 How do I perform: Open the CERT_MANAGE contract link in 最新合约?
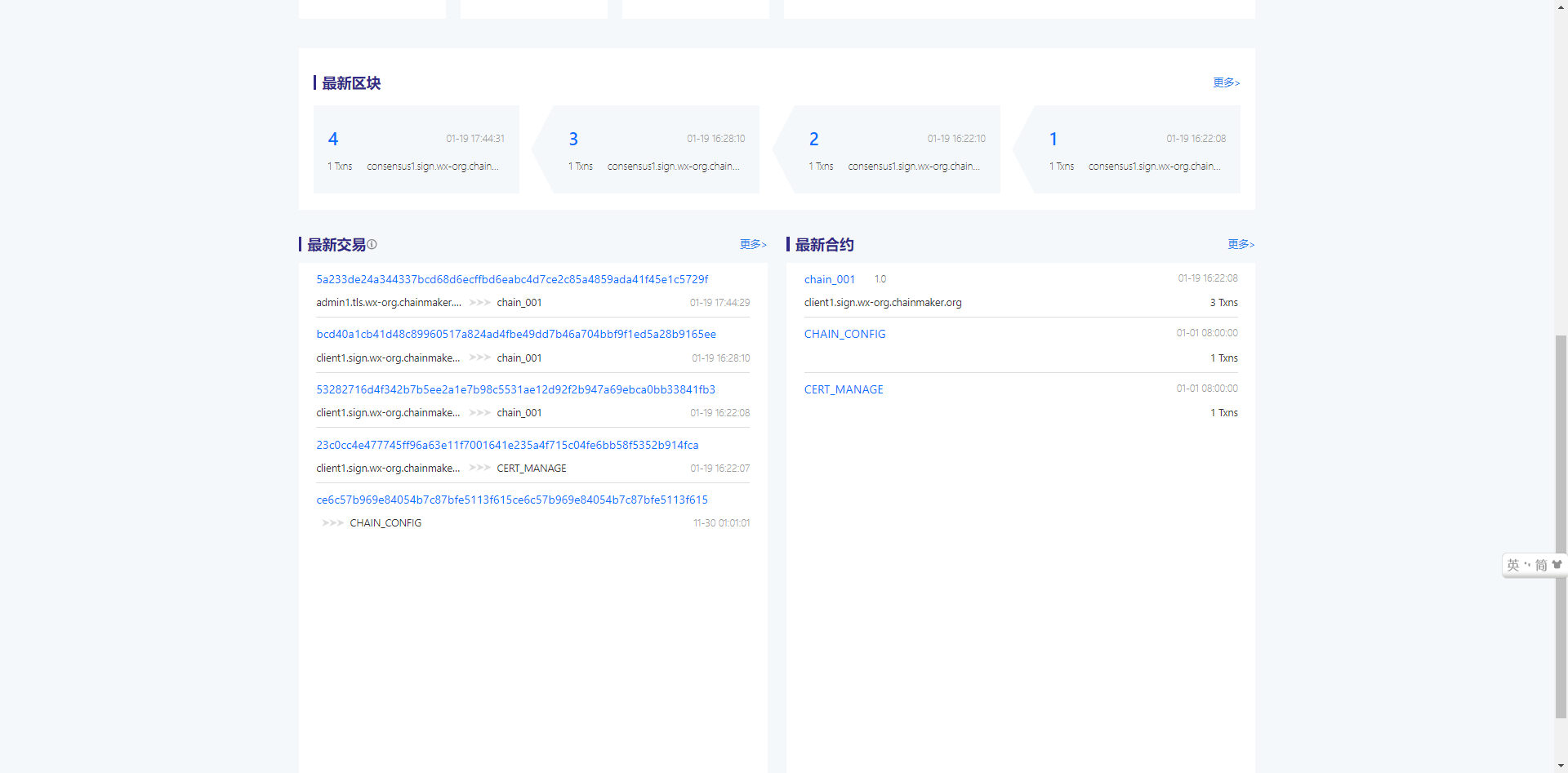coord(844,389)
